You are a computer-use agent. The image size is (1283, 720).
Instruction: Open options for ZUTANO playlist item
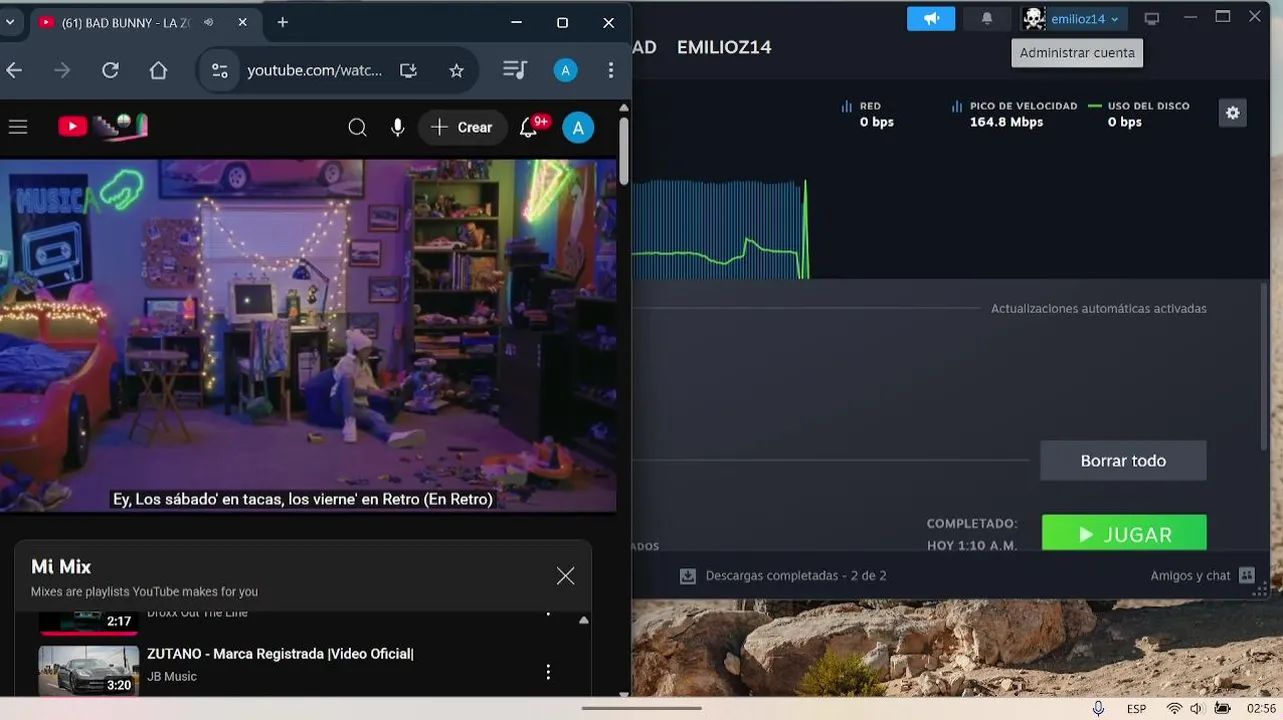548,672
